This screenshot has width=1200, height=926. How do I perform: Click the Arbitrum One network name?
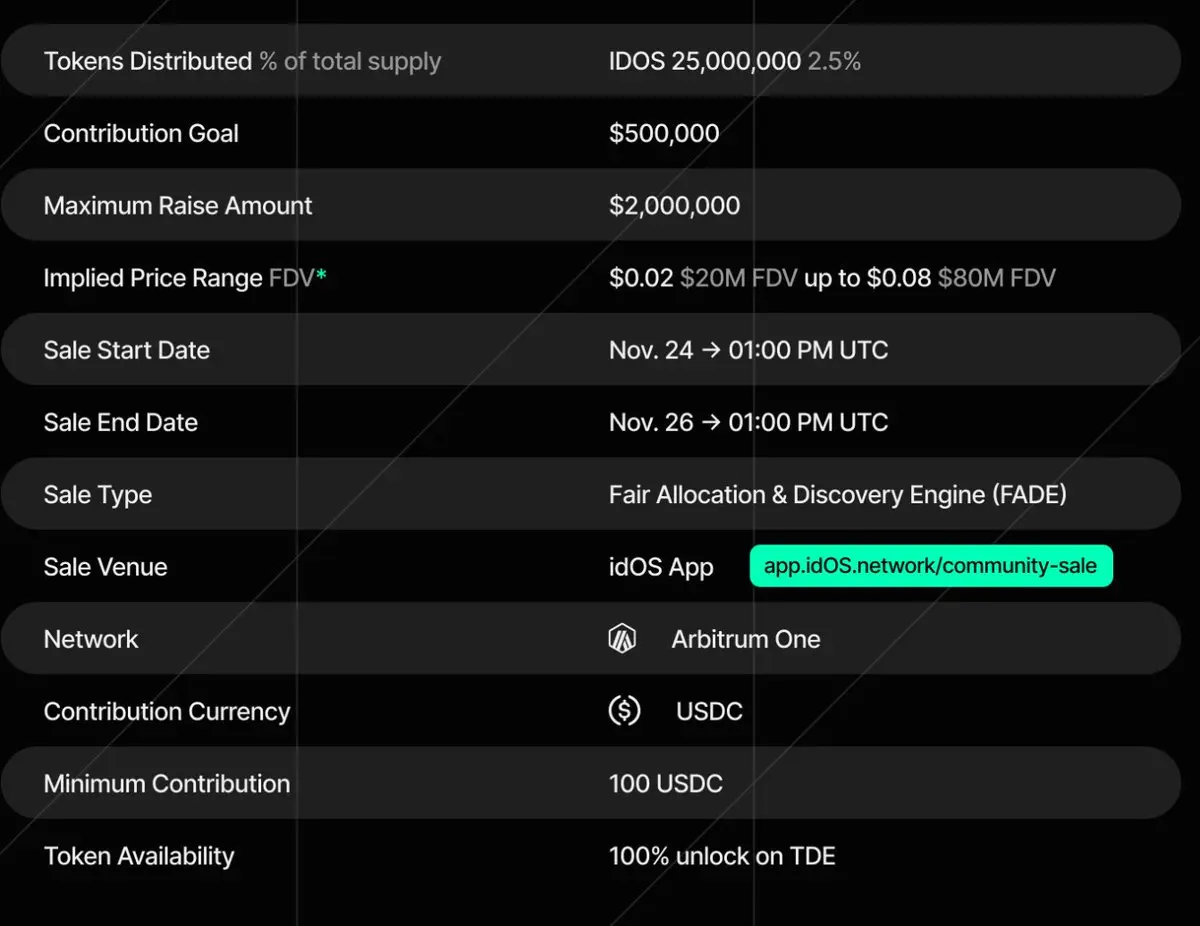pyautogui.click(x=746, y=639)
